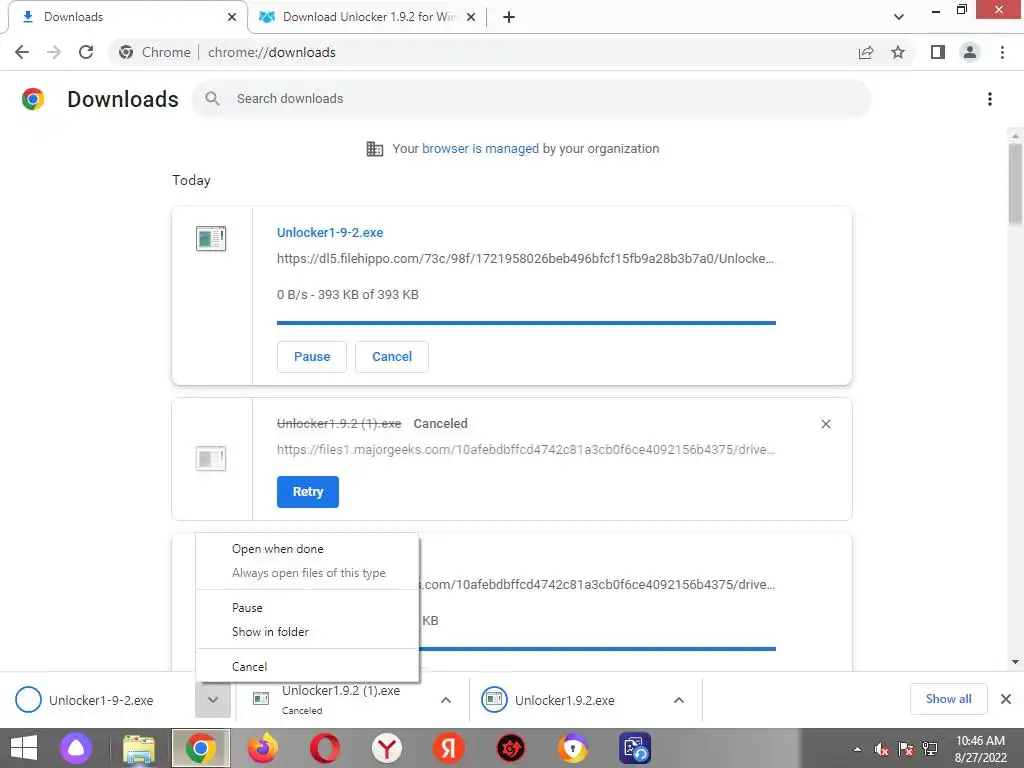Open options chevron for Unlocker1.9.2 (1).exe
The image size is (1024, 768).
tap(446, 700)
